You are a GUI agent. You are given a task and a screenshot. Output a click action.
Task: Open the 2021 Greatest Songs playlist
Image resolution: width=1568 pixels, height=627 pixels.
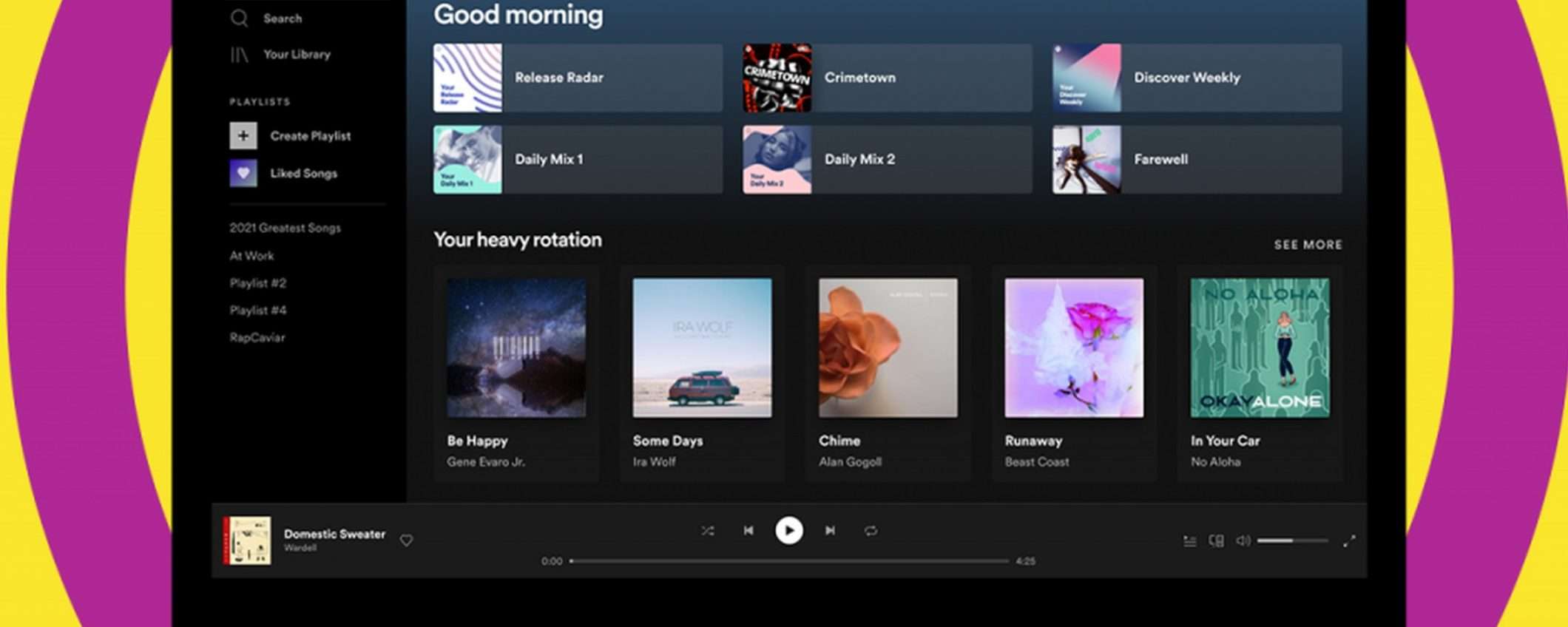(x=285, y=228)
